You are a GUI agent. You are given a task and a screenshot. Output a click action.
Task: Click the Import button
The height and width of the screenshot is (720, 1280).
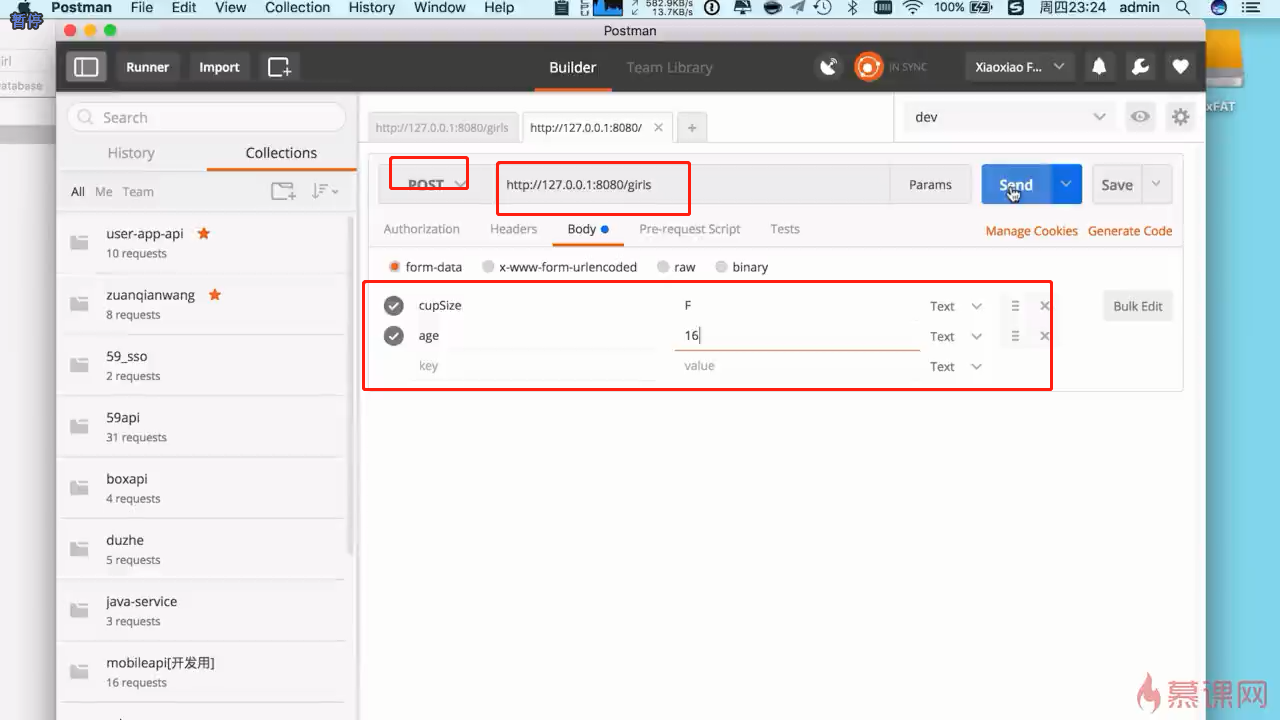coord(219,67)
